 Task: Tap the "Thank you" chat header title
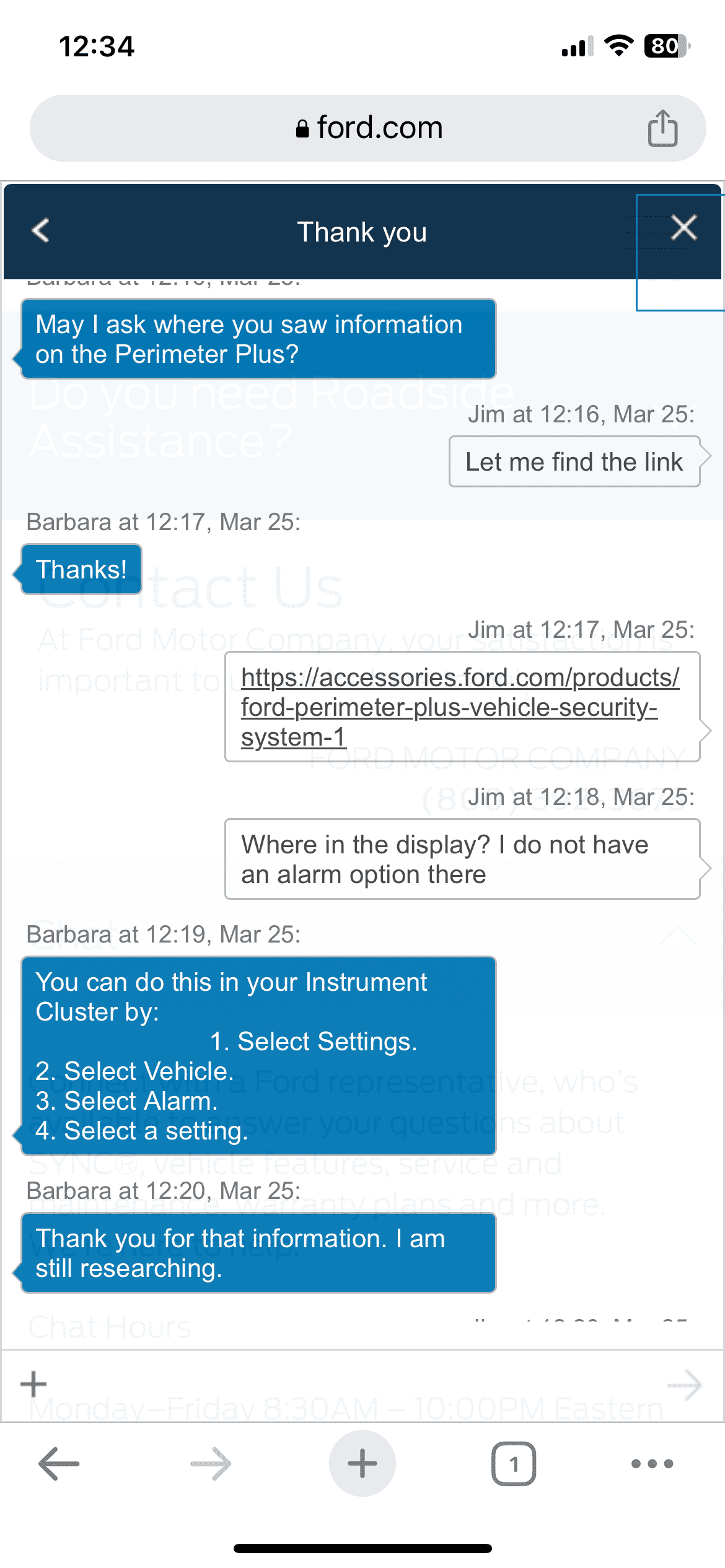pyautogui.click(x=362, y=232)
